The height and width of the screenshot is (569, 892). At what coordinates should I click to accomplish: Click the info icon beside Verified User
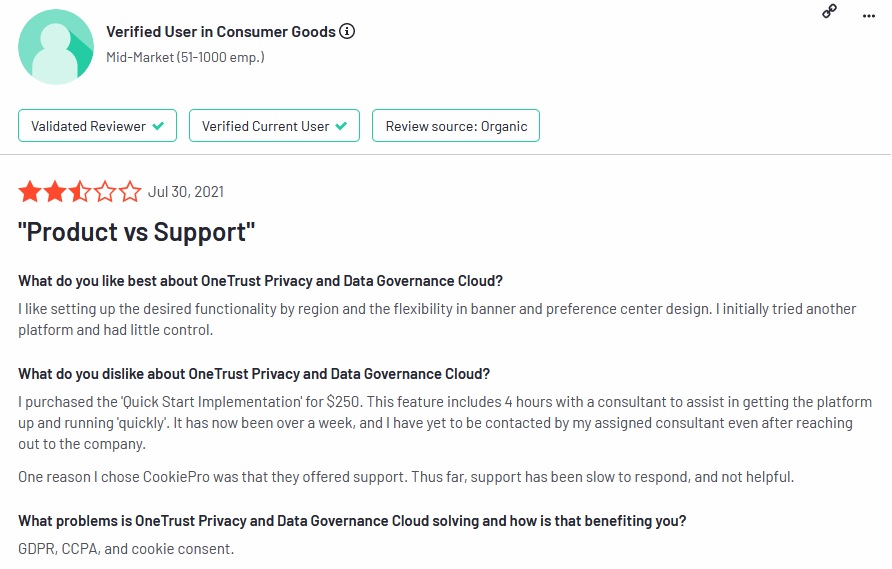[x=347, y=31]
